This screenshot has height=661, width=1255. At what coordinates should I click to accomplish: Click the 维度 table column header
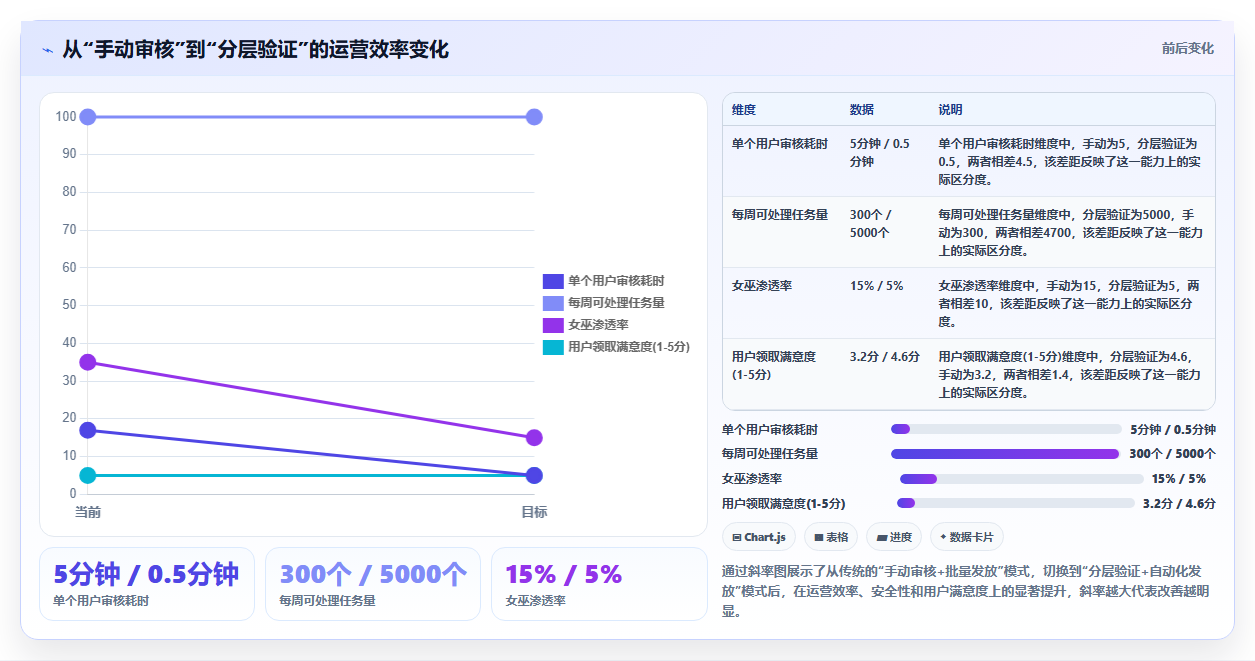point(744,109)
